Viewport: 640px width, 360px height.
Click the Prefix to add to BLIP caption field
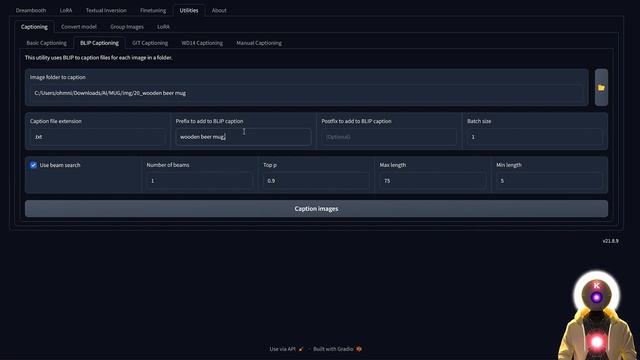click(243, 137)
